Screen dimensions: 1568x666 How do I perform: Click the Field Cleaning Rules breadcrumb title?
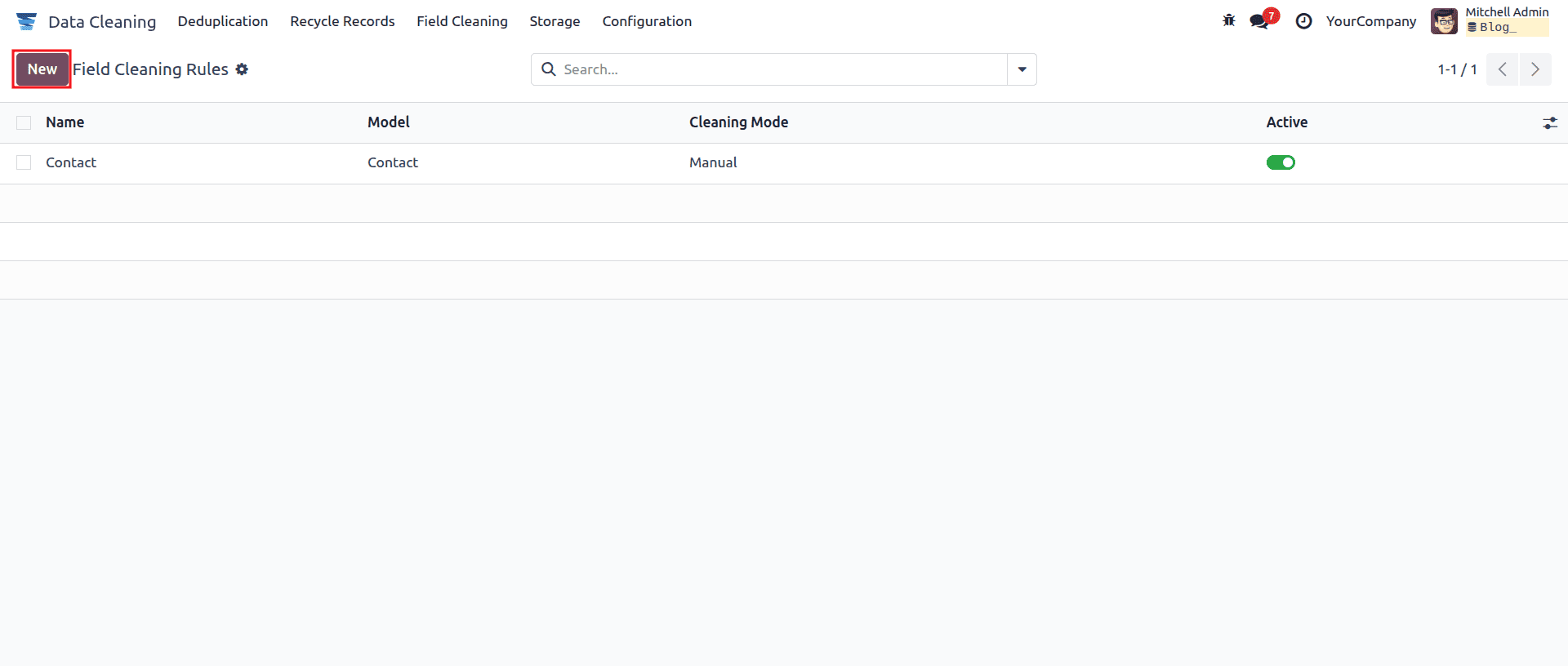coord(150,69)
